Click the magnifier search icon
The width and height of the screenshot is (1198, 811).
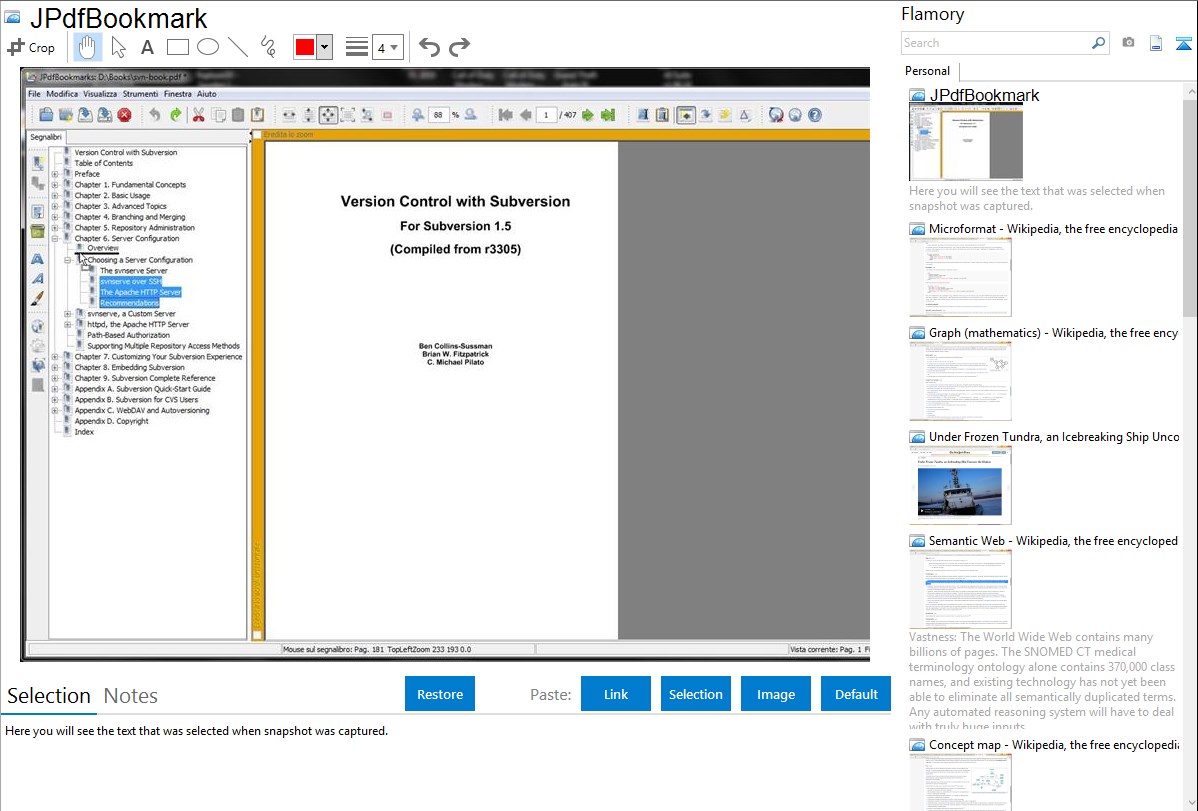(x=1099, y=43)
